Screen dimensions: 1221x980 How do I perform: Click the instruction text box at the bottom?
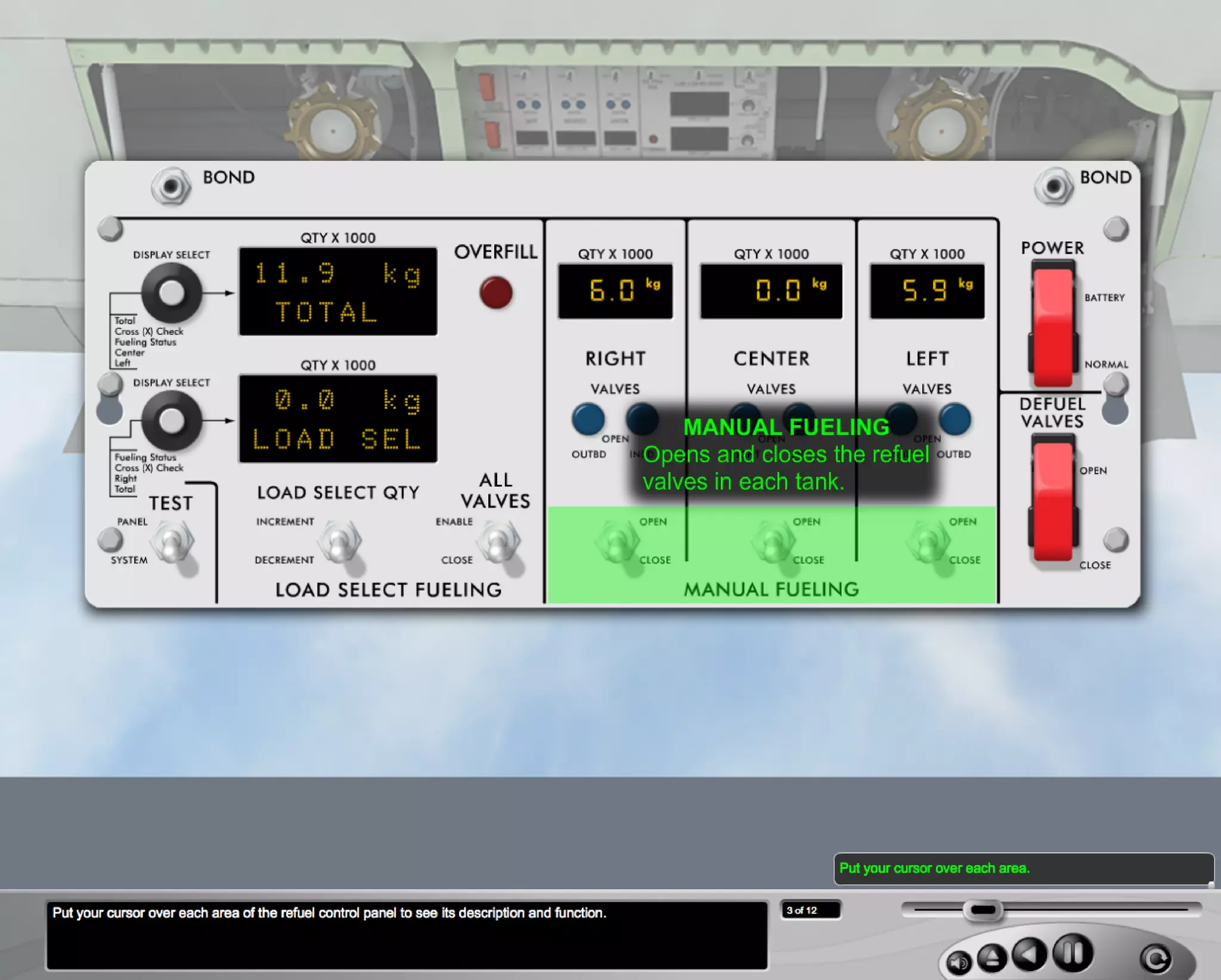(x=407, y=935)
